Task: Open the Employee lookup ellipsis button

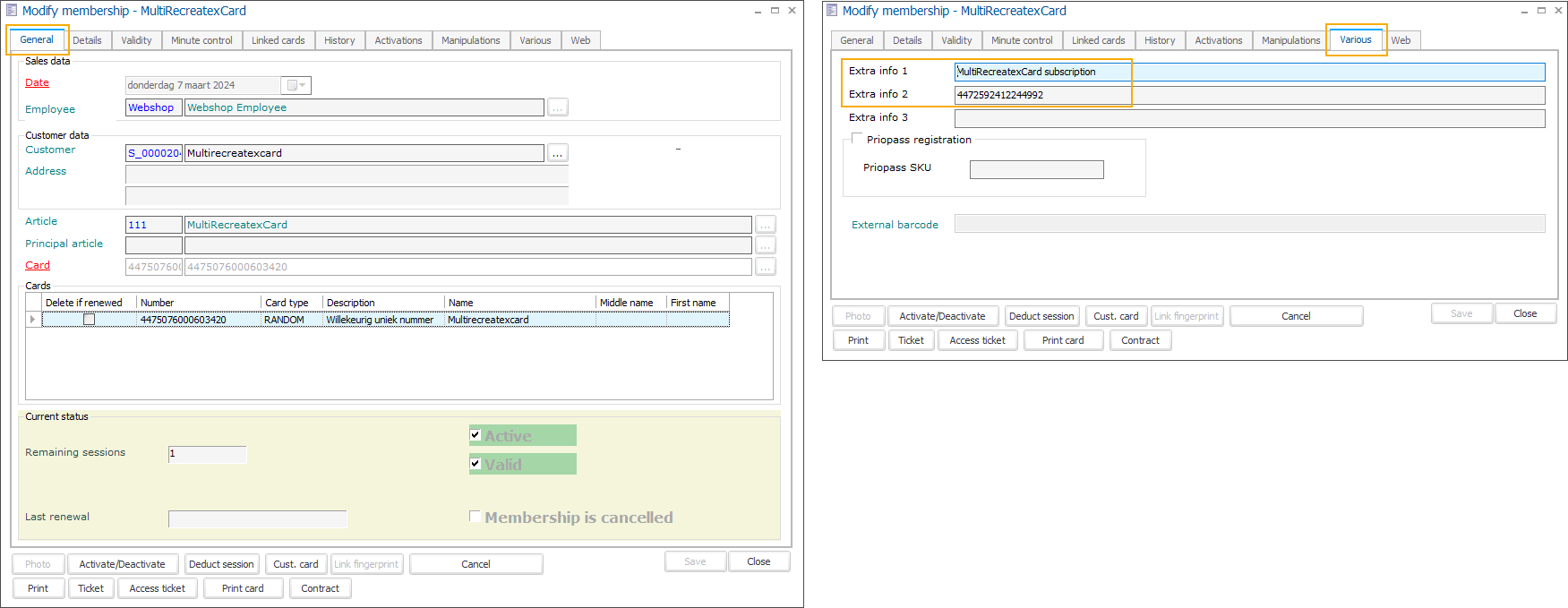Action: (557, 108)
